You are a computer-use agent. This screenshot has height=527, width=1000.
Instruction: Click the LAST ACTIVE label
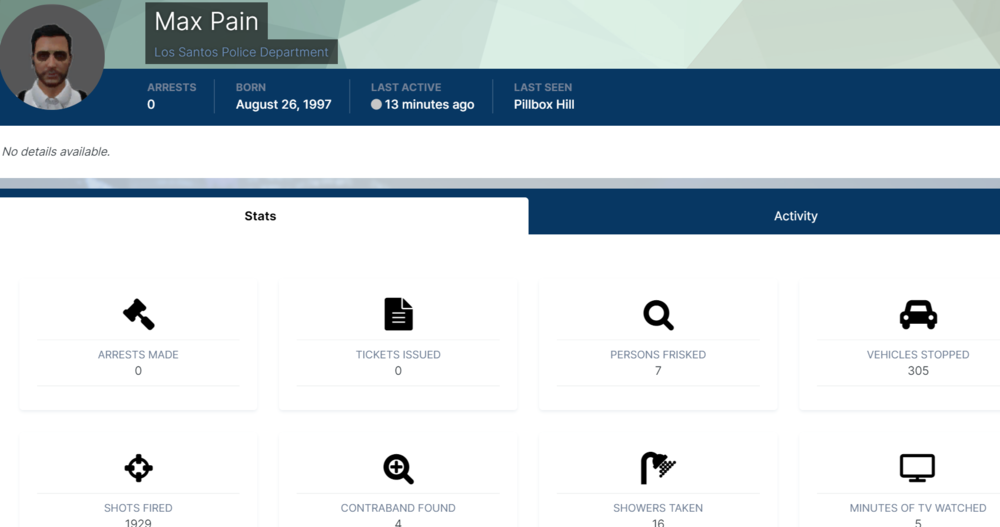click(x=406, y=87)
